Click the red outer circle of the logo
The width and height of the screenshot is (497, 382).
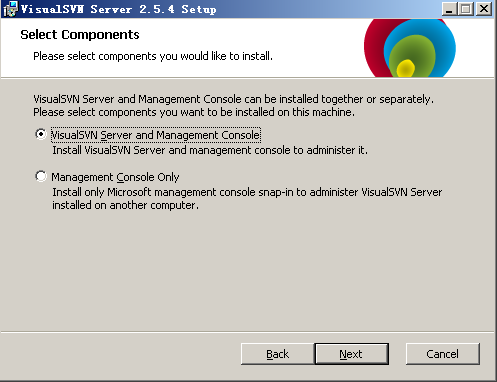[x=373, y=47]
